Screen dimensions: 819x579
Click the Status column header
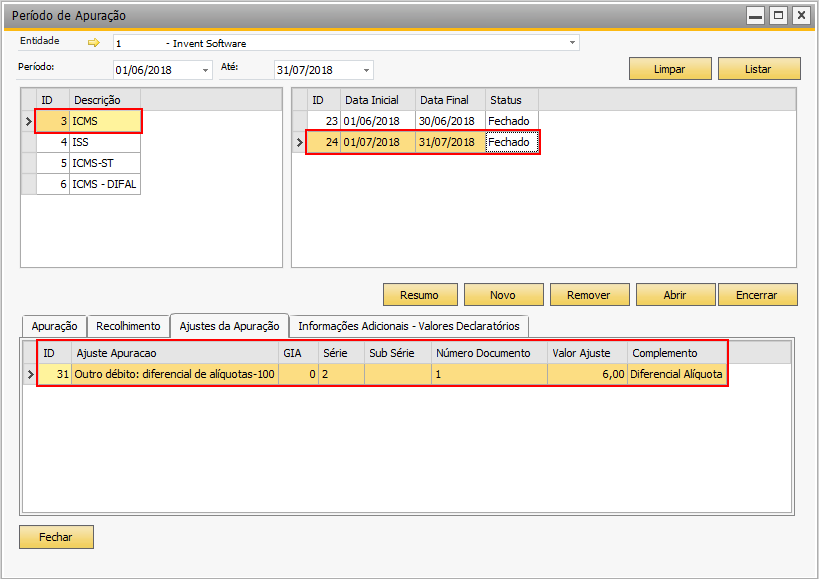pos(512,100)
